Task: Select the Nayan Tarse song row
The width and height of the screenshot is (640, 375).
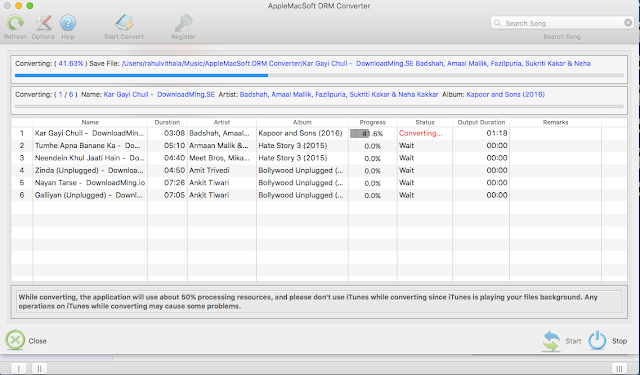Action: click(319, 182)
